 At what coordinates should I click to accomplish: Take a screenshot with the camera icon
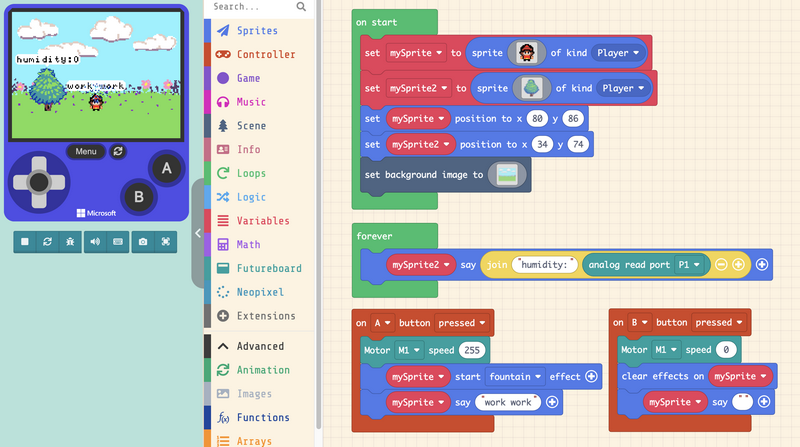click(144, 241)
